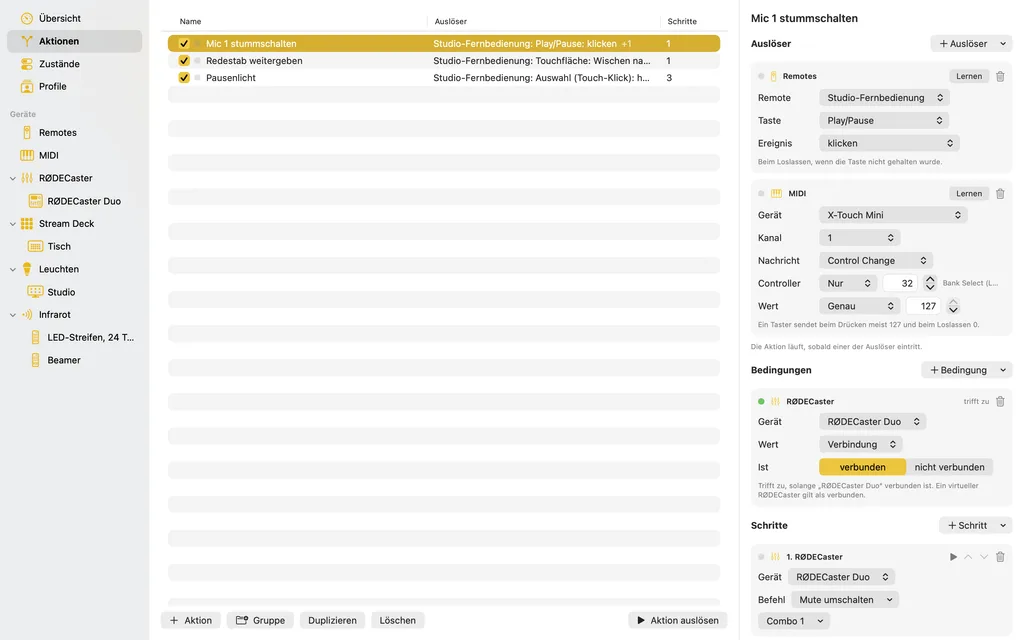Click the Stream Deck grid icon
1024x640 pixels.
[x=27, y=223]
